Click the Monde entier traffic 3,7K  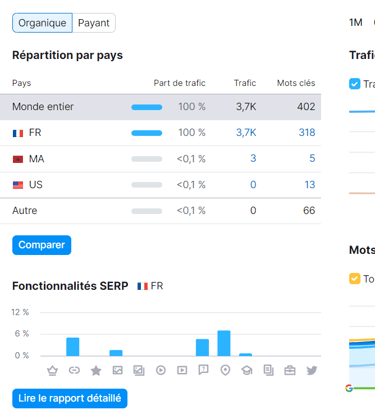(246, 107)
